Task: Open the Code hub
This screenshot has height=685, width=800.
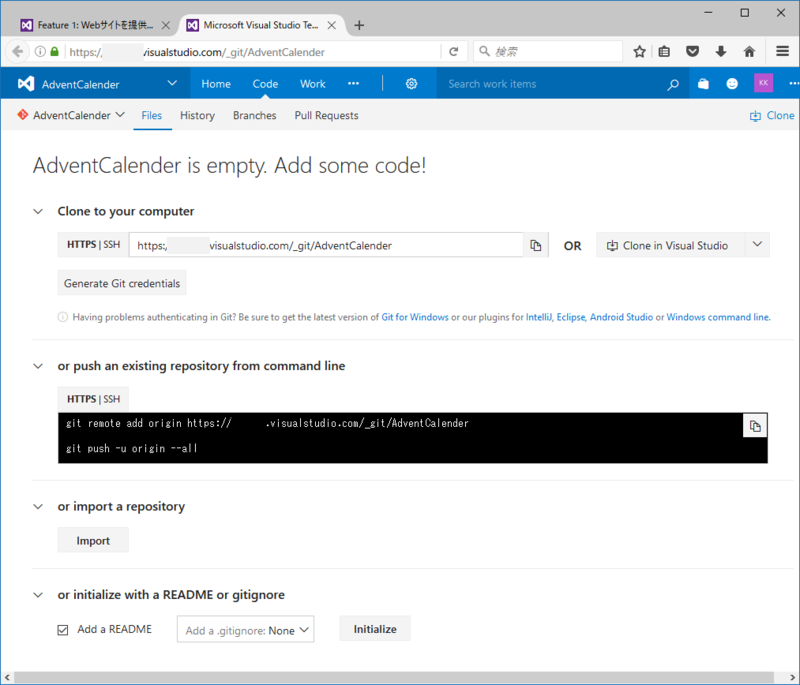Action: pos(265,84)
